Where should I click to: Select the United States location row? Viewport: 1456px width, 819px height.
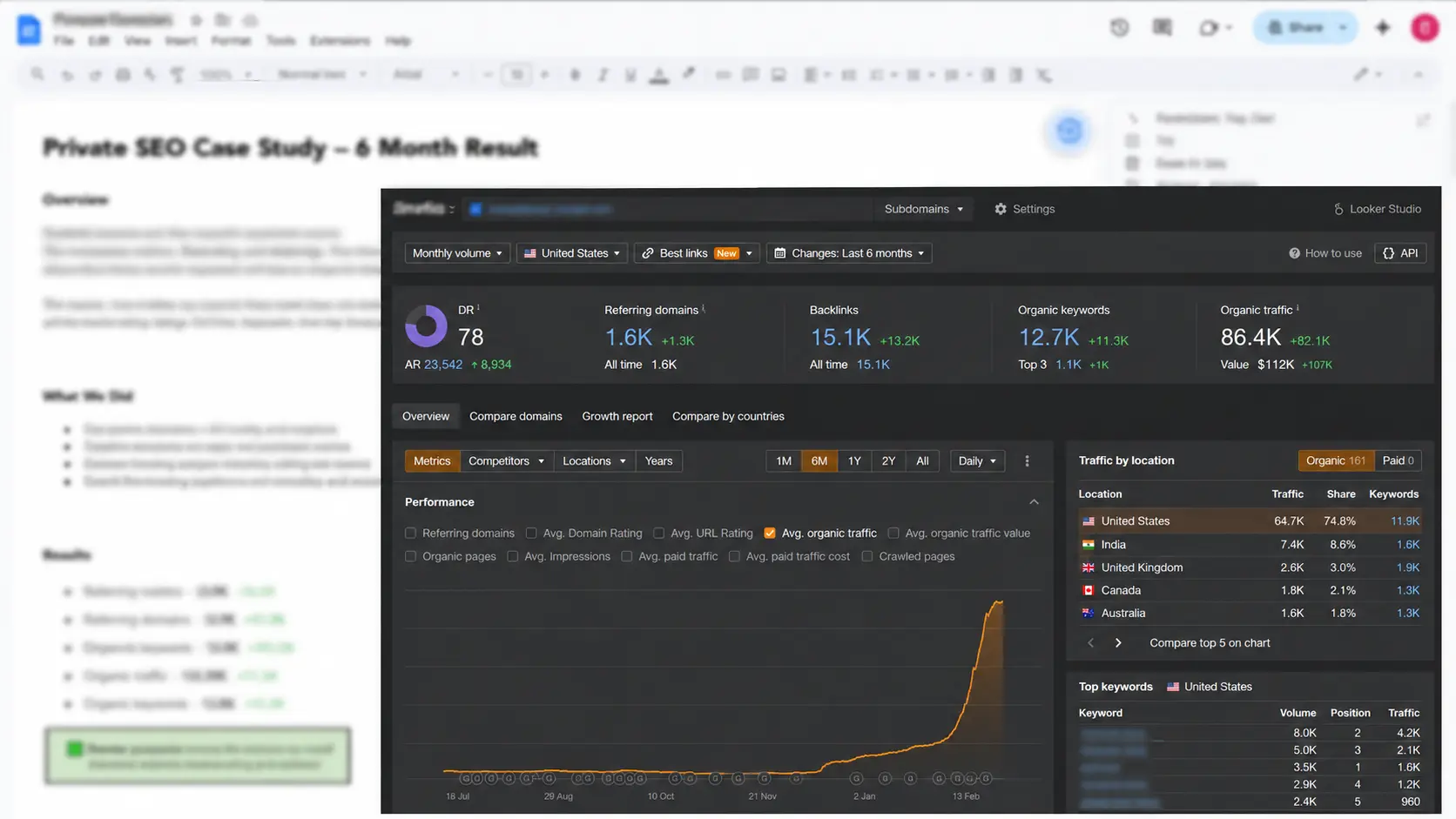point(1249,521)
